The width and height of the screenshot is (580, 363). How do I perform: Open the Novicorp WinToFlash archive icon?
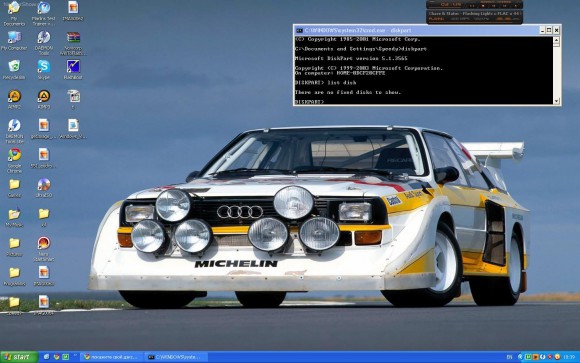[x=73, y=37]
